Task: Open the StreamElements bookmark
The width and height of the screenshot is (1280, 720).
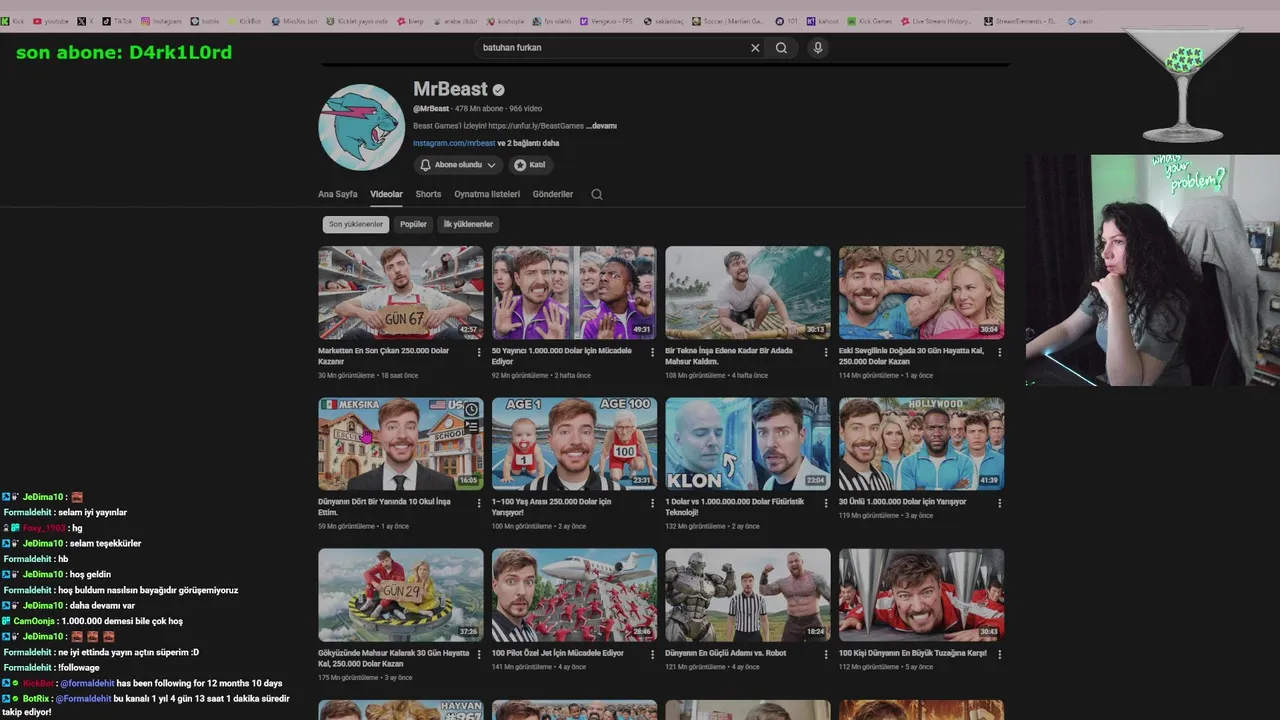Action: pyautogui.click(x=1021, y=21)
